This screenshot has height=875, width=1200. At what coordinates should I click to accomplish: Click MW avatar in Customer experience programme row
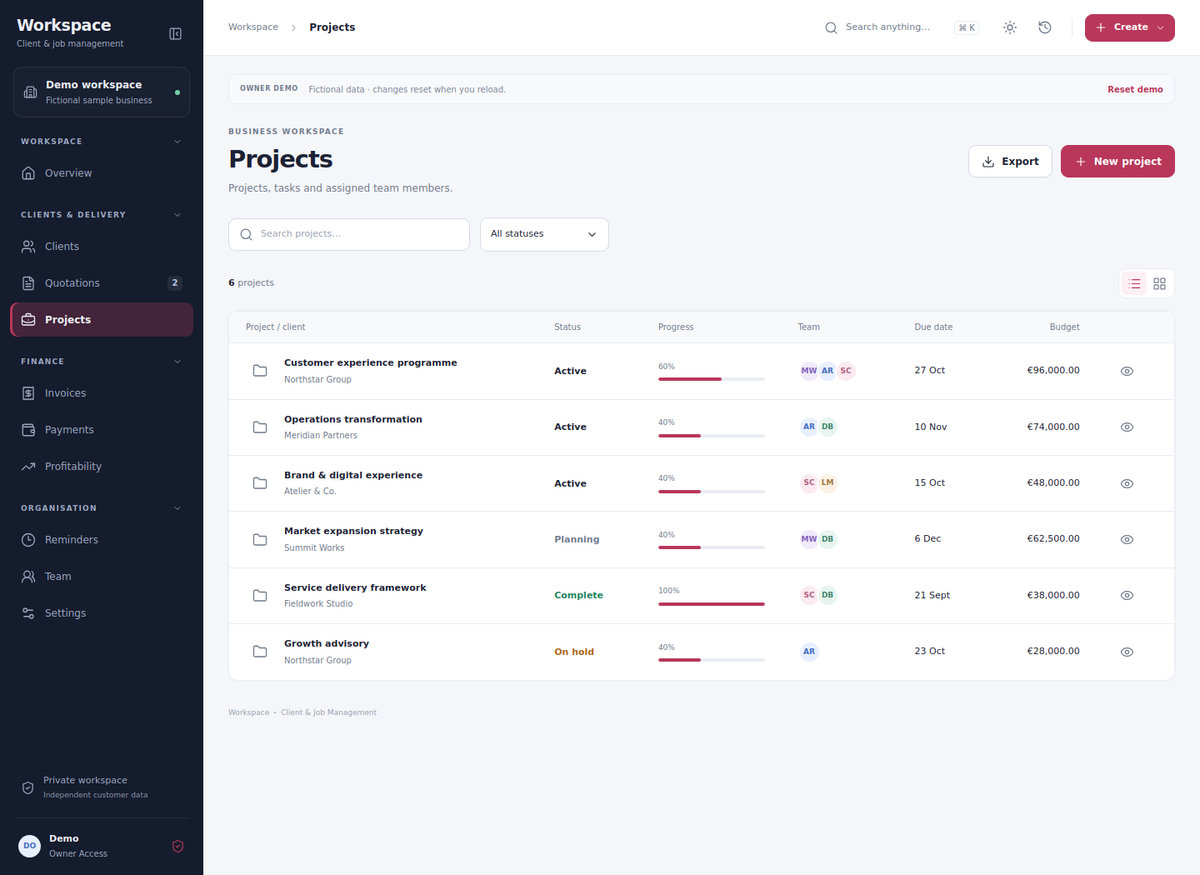(809, 371)
